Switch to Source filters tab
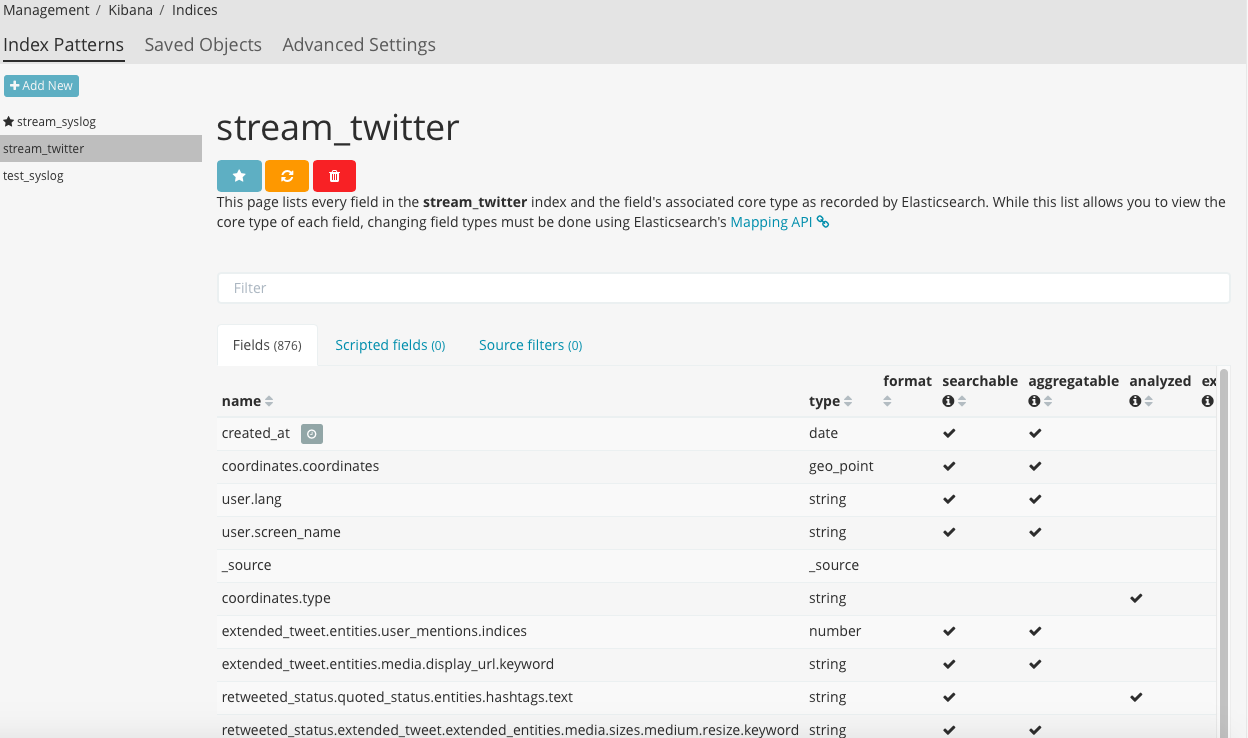 [x=530, y=345]
